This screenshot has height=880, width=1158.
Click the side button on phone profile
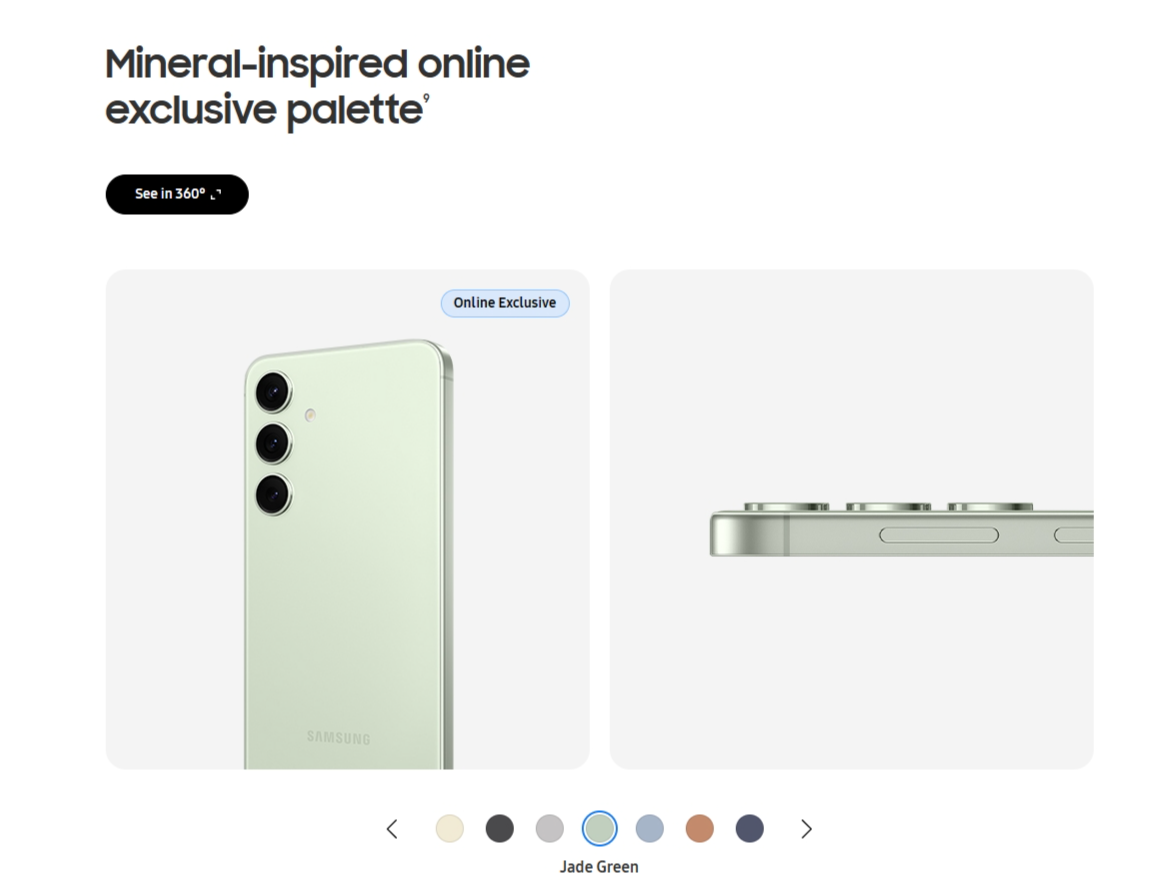(939, 535)
